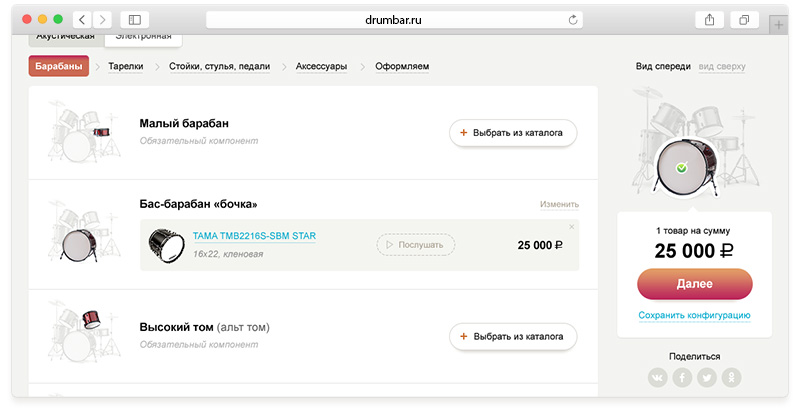Select "Вид спереди" view
Viewport: 800px width, 415px height.
(662, 67)
